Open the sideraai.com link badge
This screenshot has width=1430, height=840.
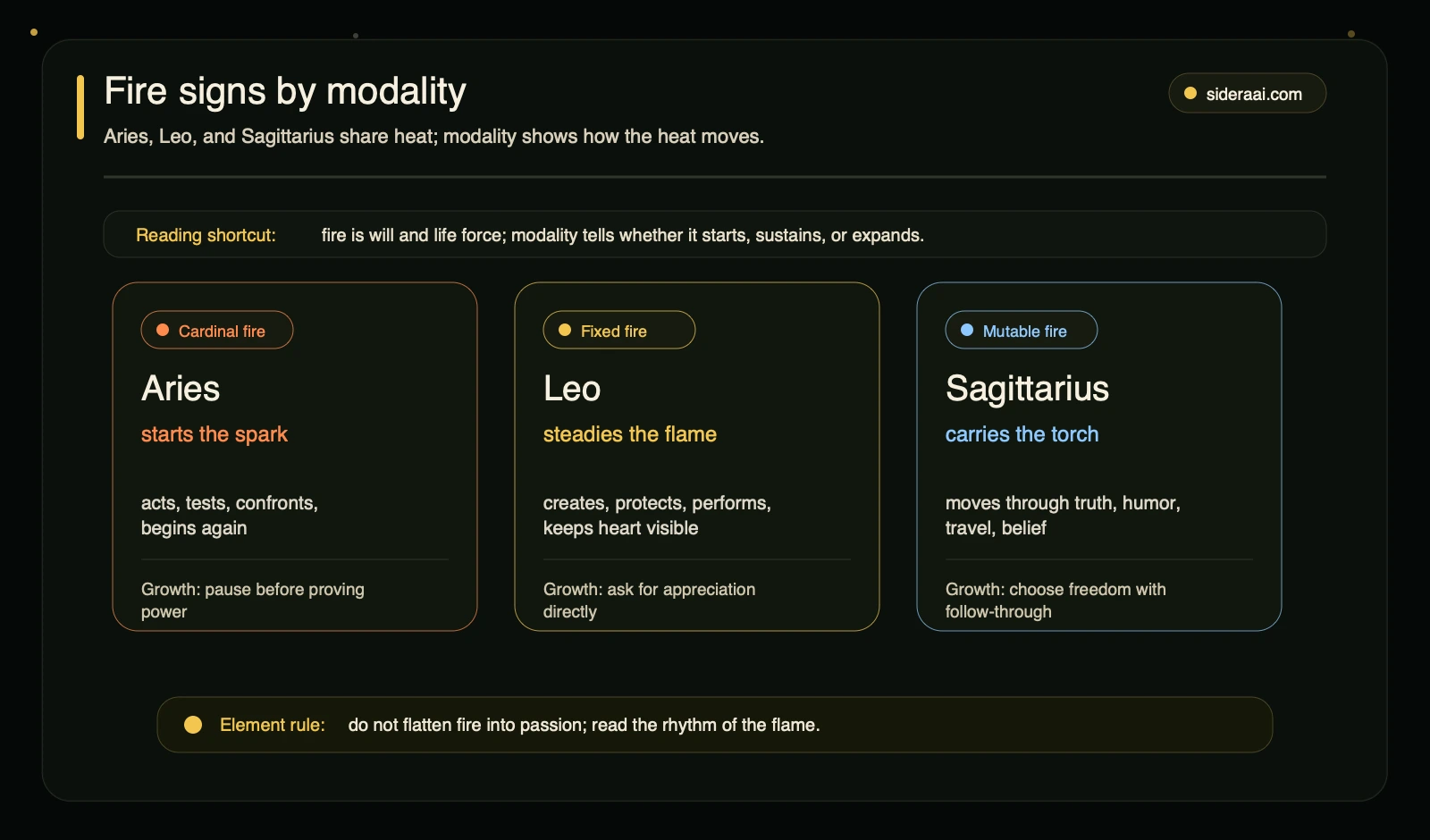coord(1247,93)
